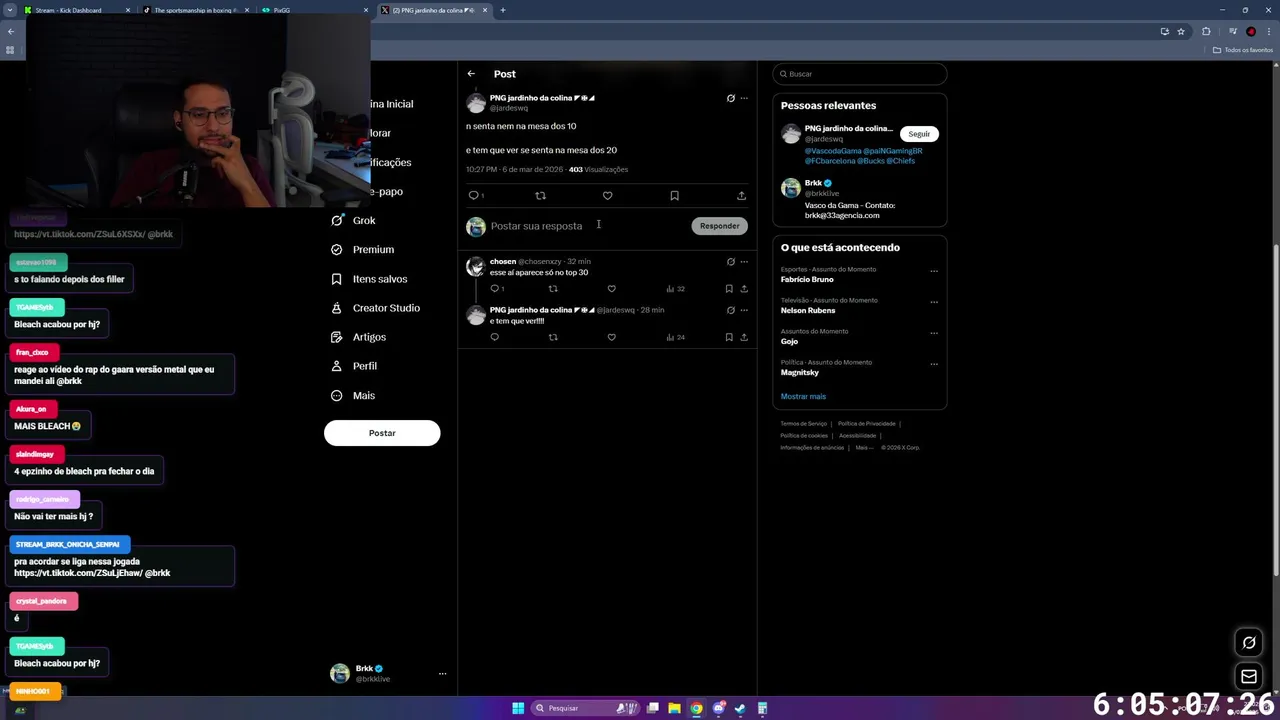Open File Explorer from the taskbar
This screenshot has height=720, width=1280.
pos(674,708)
